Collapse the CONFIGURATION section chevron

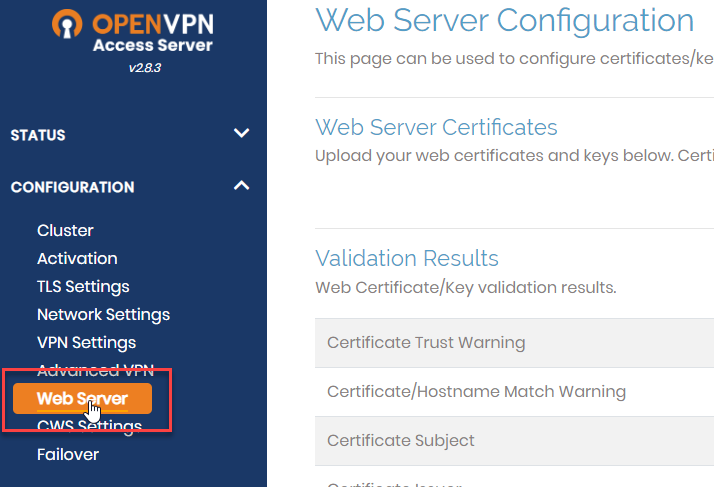click(241, 185)
